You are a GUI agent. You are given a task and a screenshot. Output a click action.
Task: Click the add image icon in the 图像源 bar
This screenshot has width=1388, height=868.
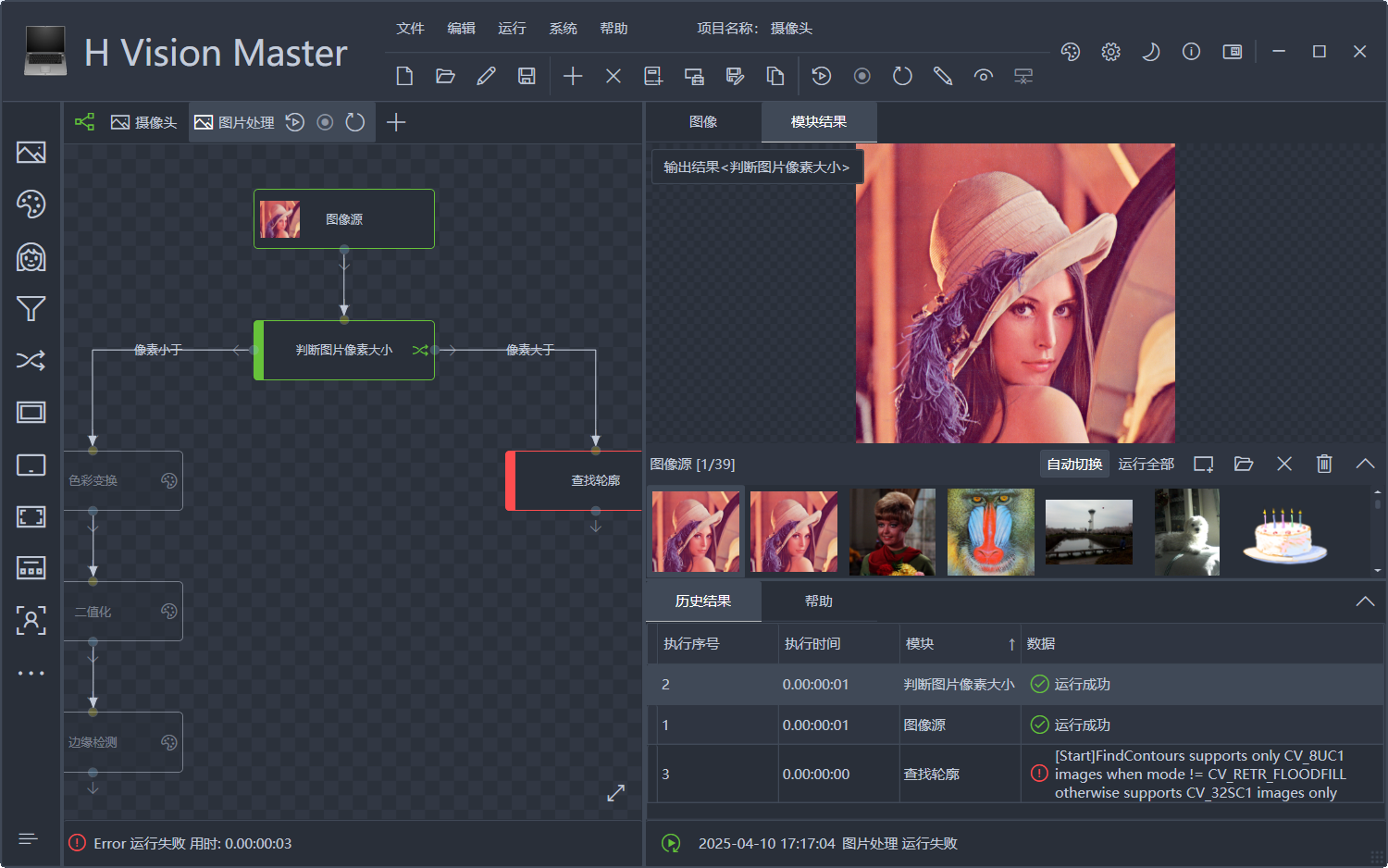pyautogui.click(x=1203, y=464)
